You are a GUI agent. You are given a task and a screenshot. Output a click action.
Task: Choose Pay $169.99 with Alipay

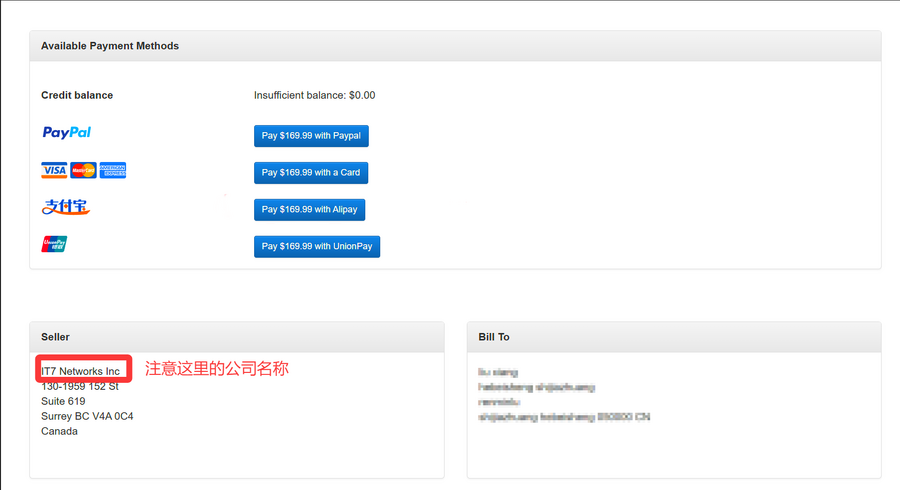(310, 210)
